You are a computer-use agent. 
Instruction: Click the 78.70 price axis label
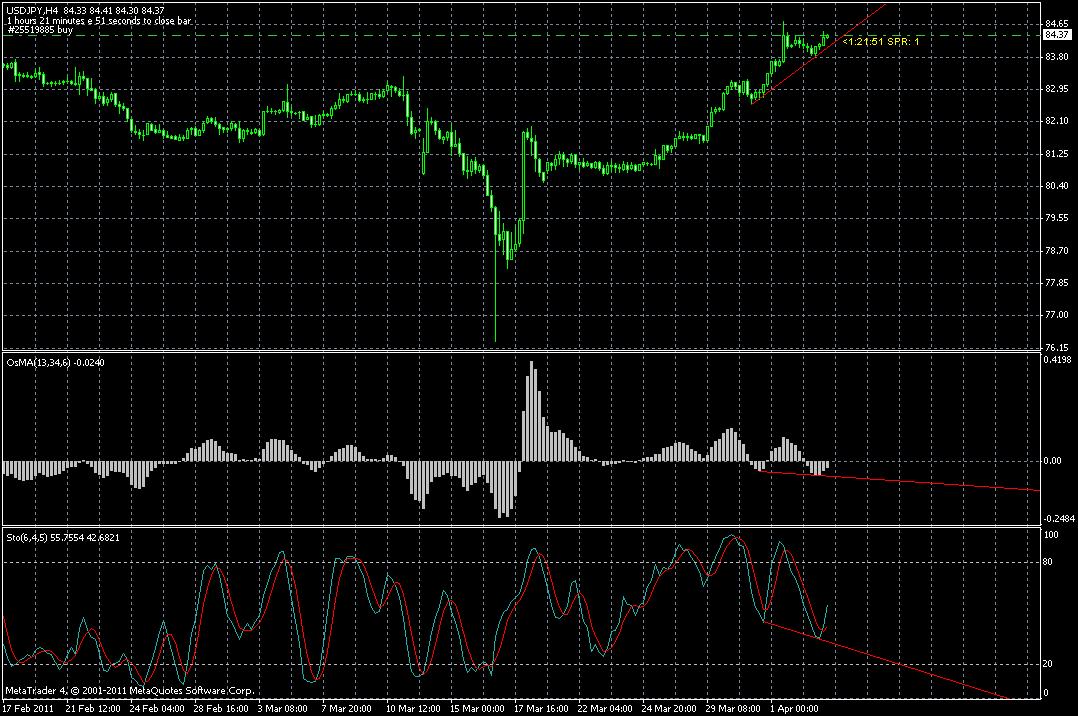click(x=1056, y=250)
